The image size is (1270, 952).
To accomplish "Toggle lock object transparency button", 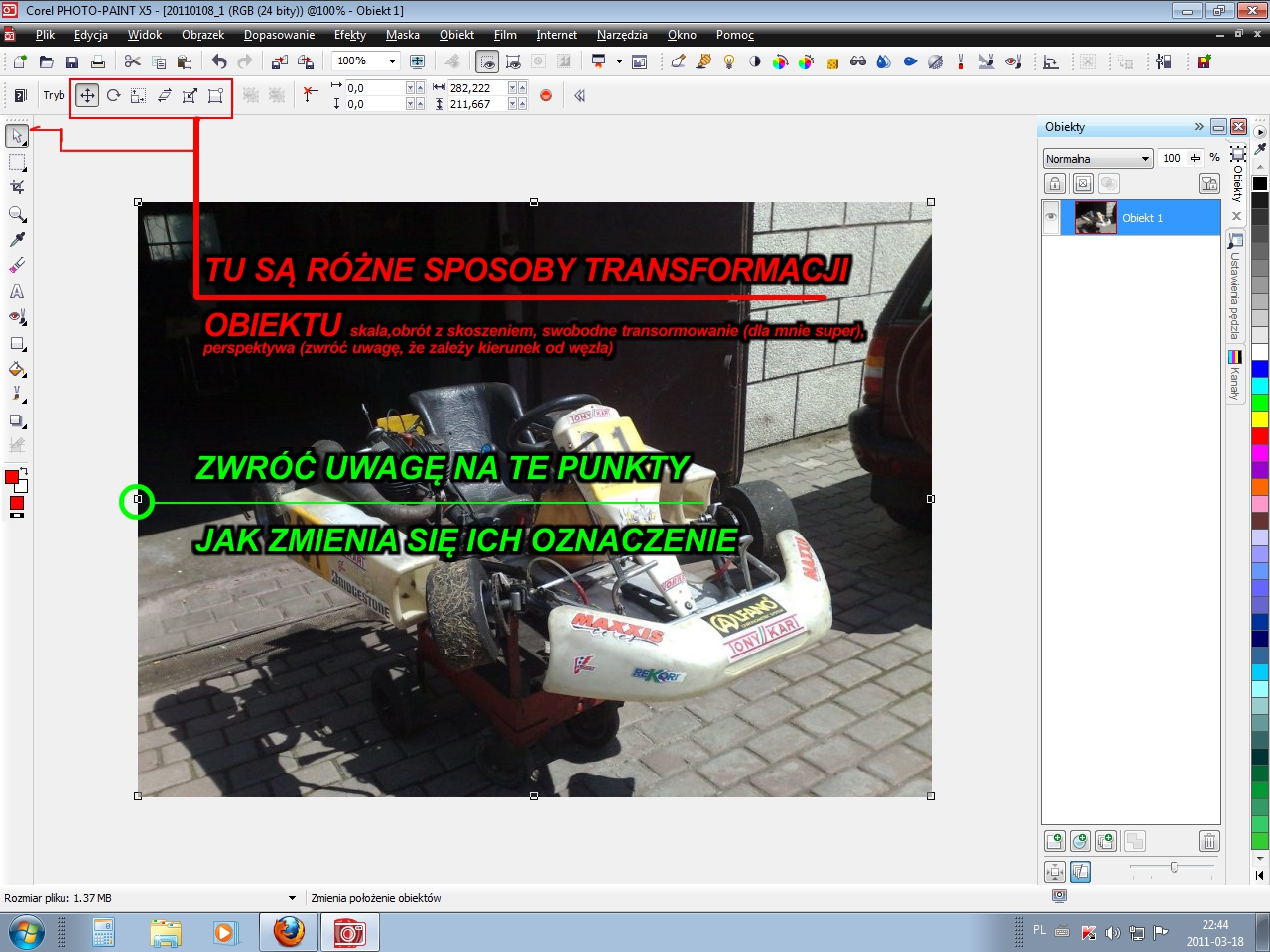I will (1055, 183).
